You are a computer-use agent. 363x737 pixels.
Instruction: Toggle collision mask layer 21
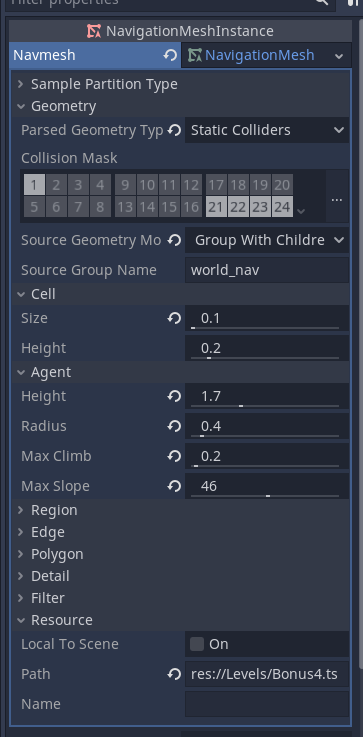coord(216,207)
